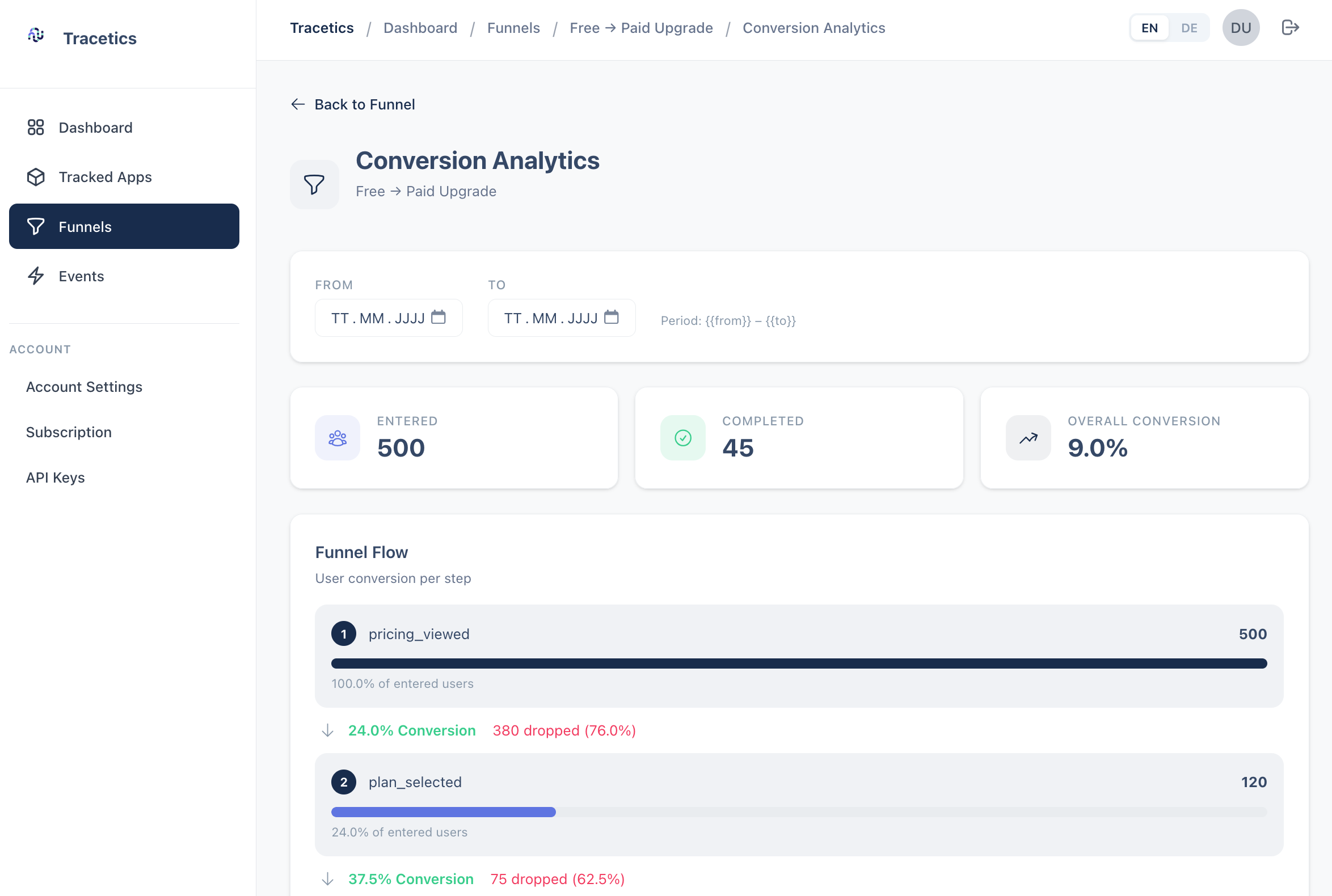Click the Free → Paid Upgrade subtitle under title

[426, 192]
